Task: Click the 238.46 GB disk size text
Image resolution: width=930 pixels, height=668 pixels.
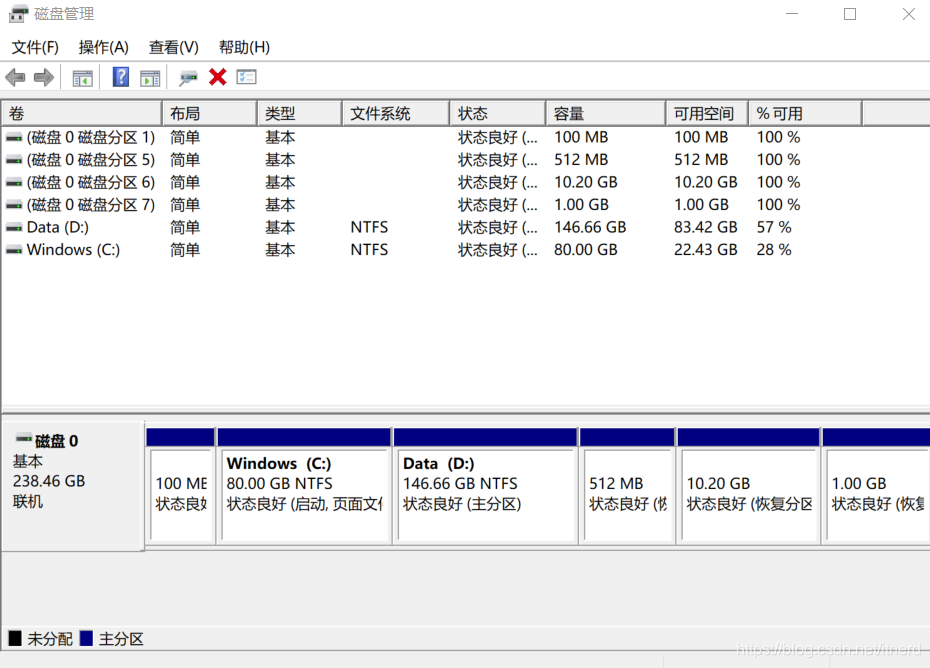Action: 49,481
